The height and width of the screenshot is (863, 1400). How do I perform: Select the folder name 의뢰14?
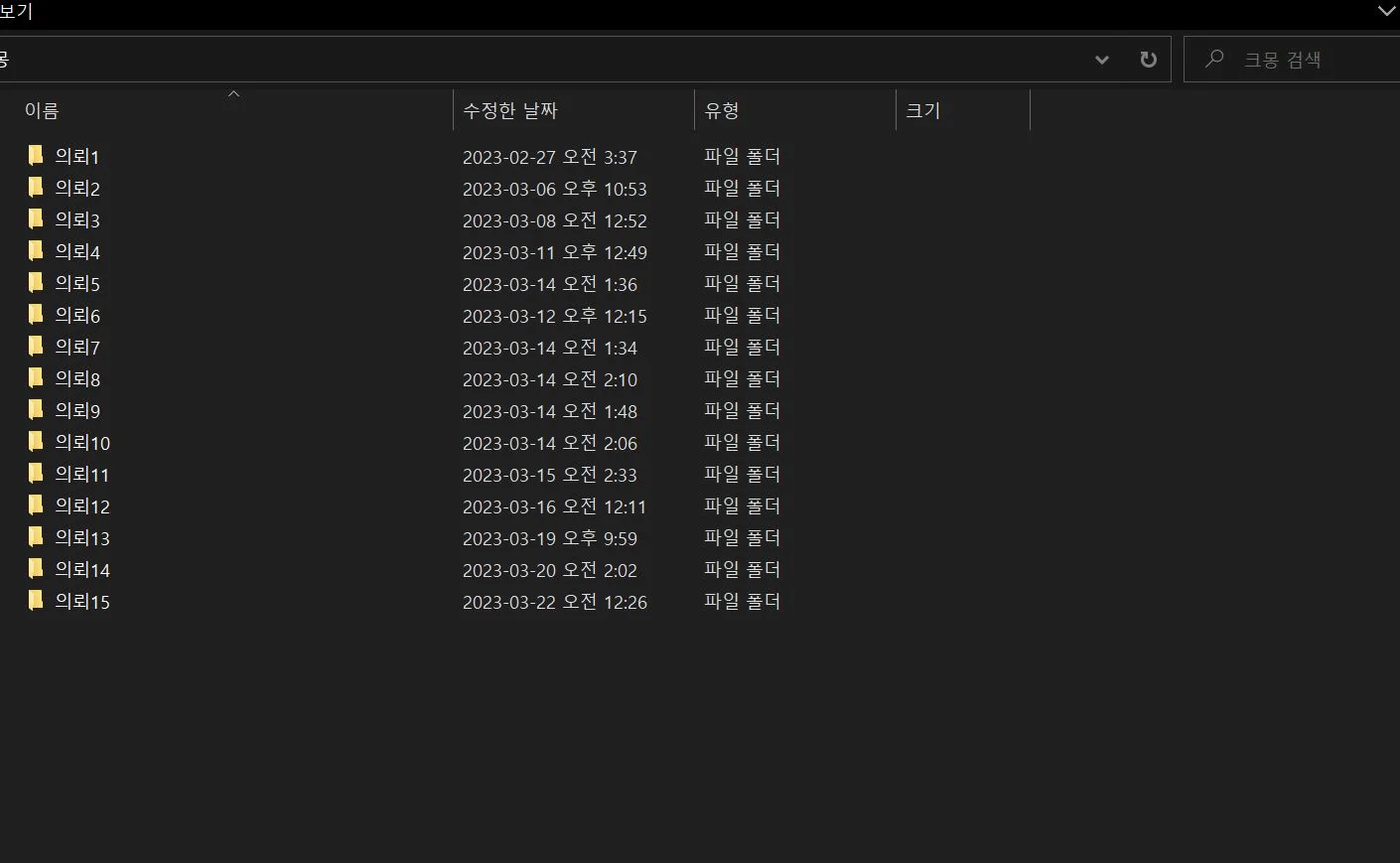[x=82, y=570]
